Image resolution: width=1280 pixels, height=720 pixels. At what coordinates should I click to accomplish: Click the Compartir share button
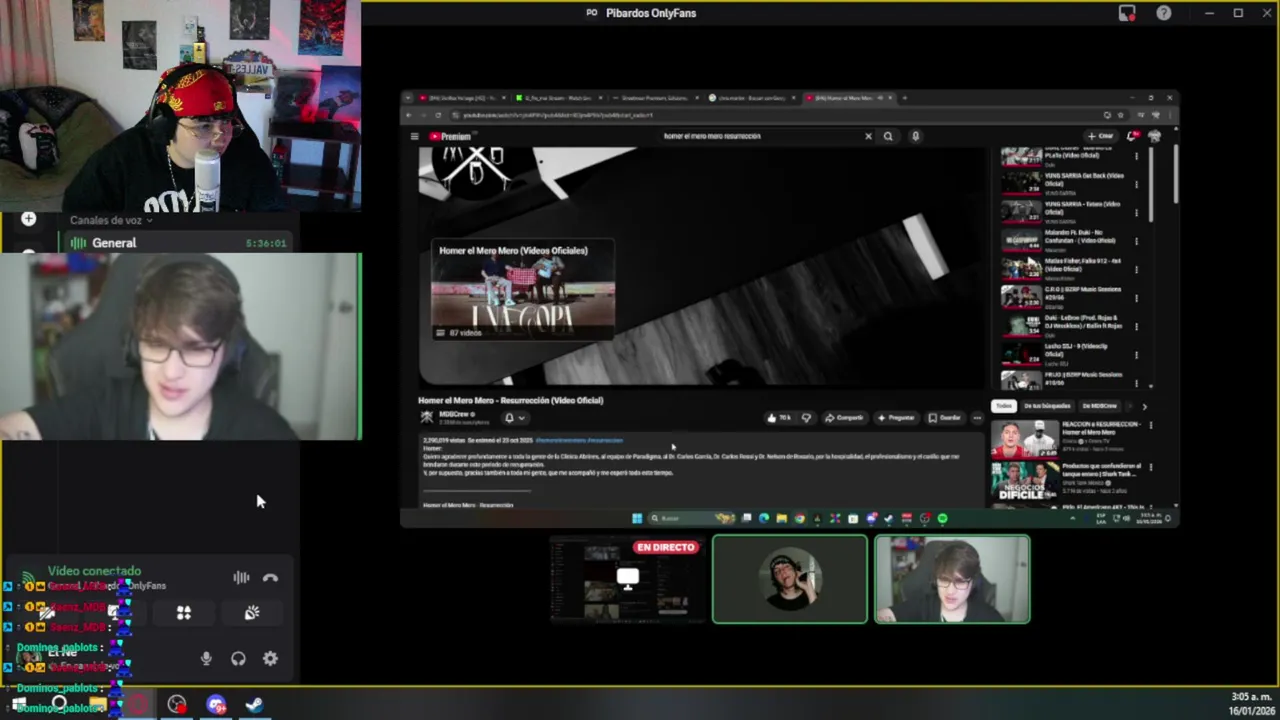tap(844, 418)
